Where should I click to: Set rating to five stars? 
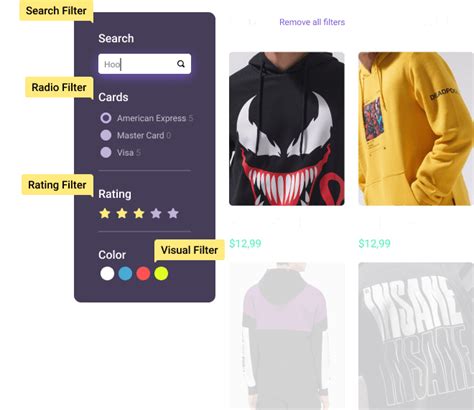[x=173, y=213]
